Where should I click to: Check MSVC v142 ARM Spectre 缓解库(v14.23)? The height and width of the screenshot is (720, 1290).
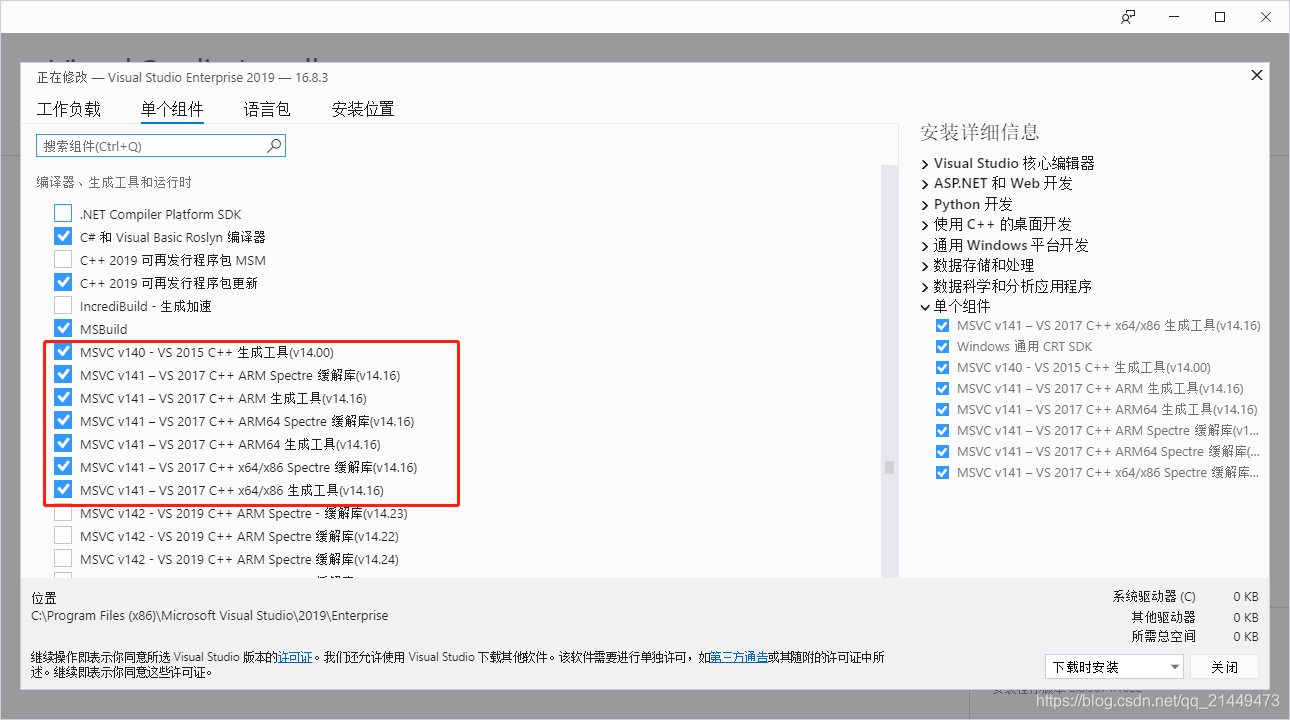[x=63, y=513]
